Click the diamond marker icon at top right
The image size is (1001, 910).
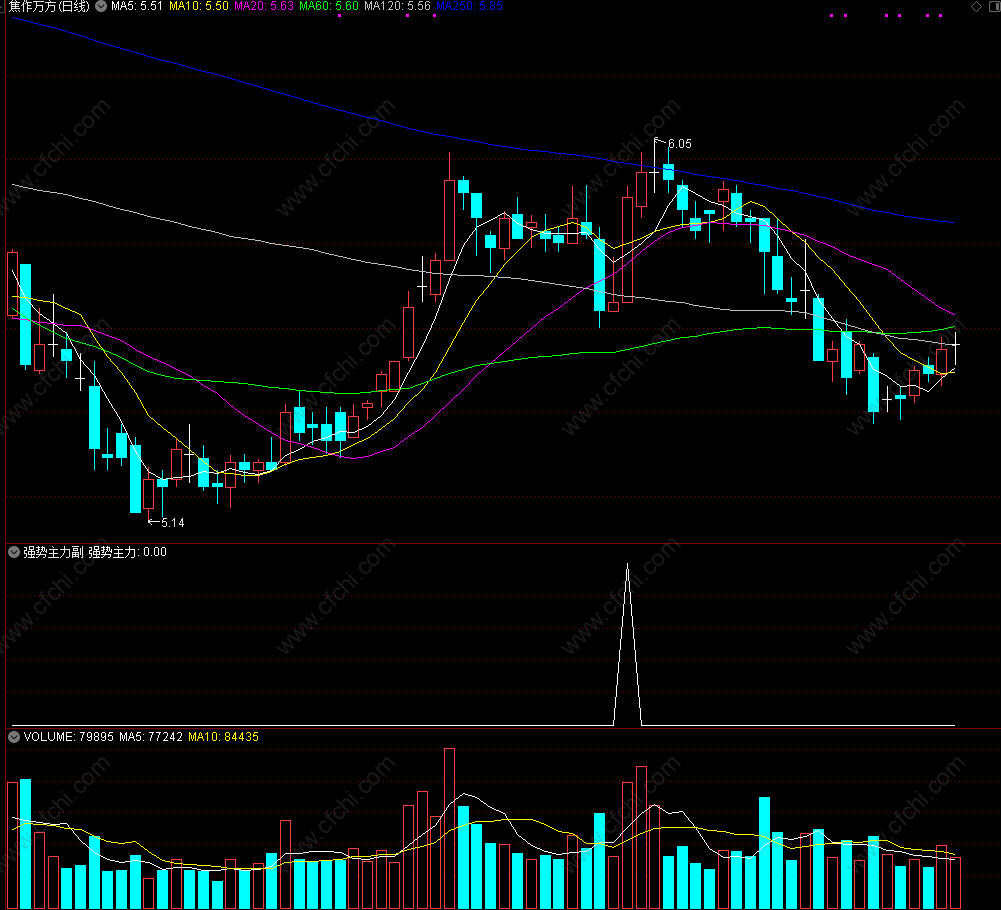click(x=976, y=6)
